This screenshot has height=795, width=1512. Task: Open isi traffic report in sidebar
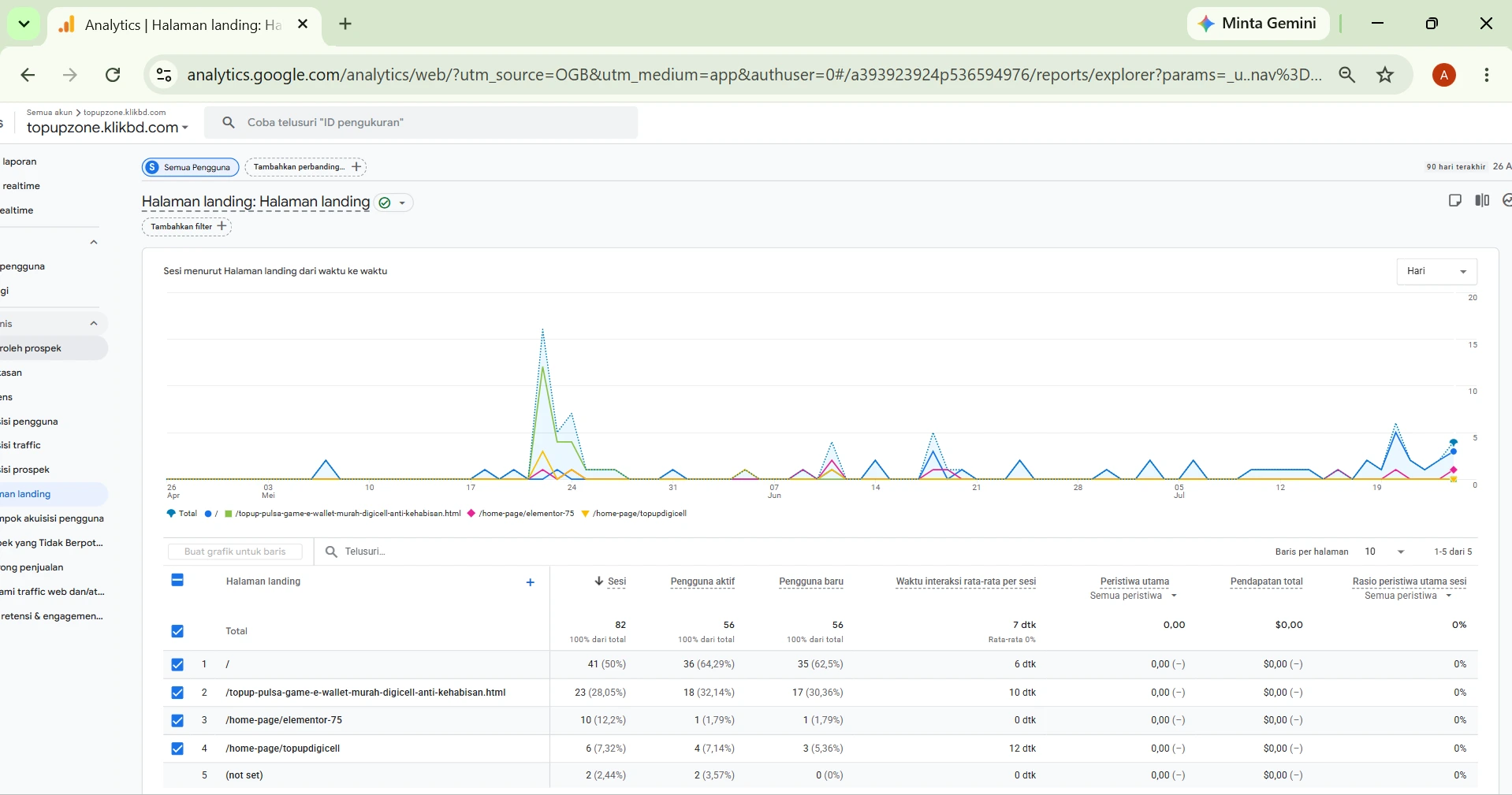pos(21,445)
